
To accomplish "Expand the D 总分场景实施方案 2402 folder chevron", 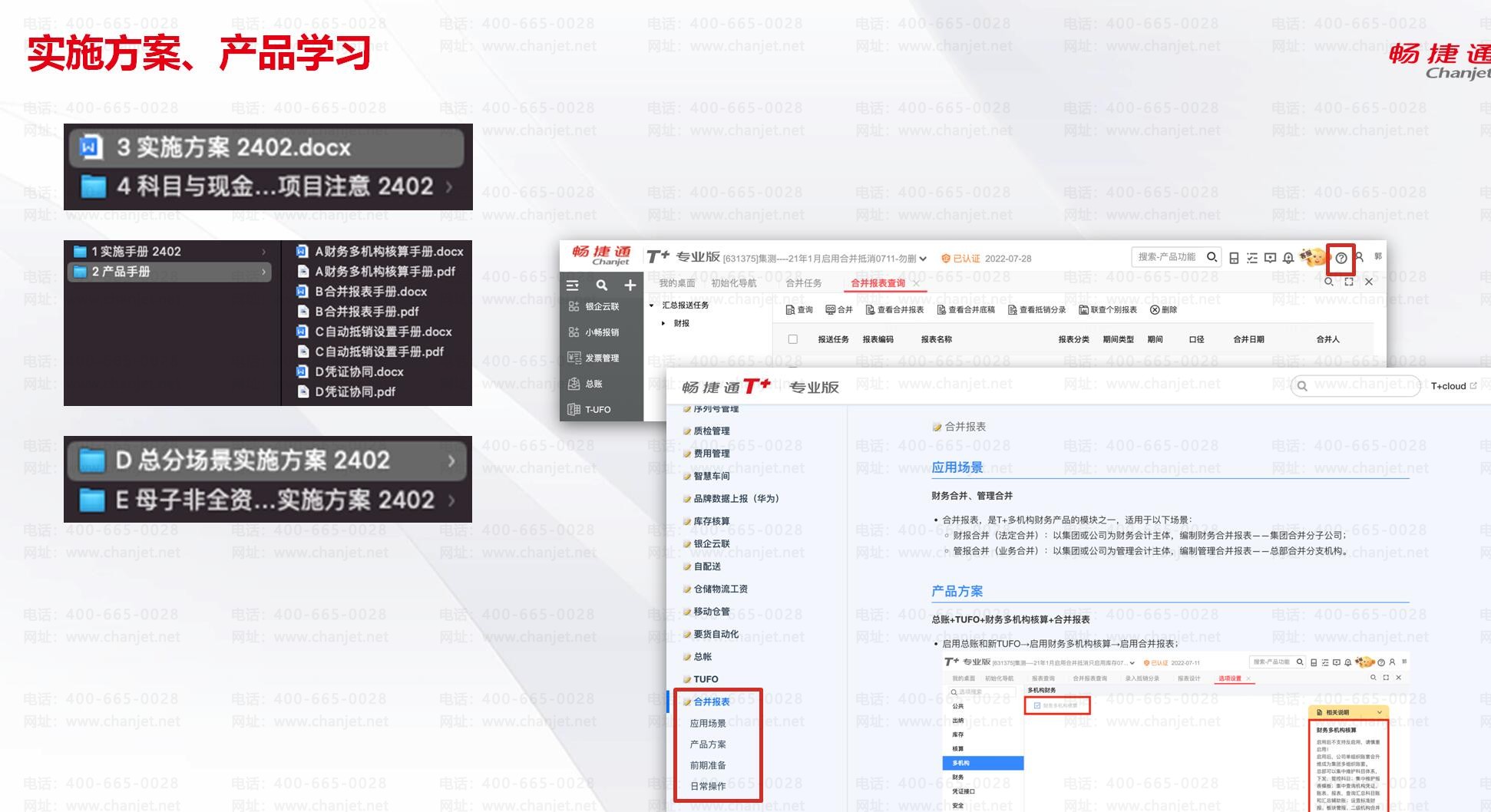I will coord(451,460).
